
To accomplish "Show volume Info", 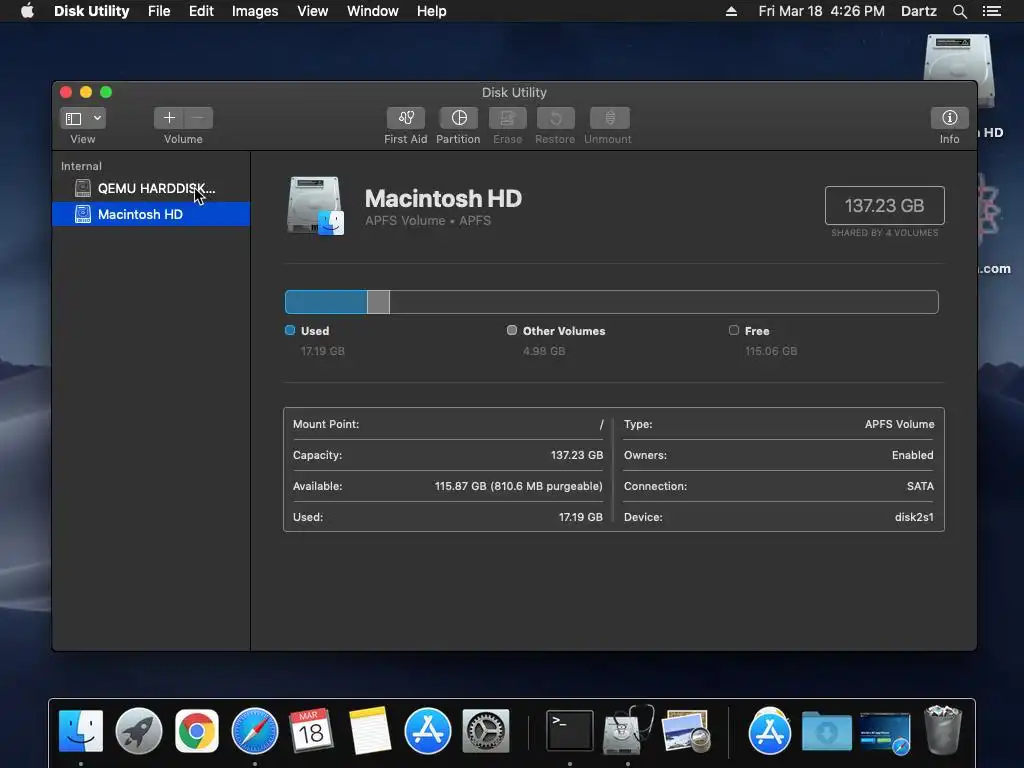I will click(950, 118).
